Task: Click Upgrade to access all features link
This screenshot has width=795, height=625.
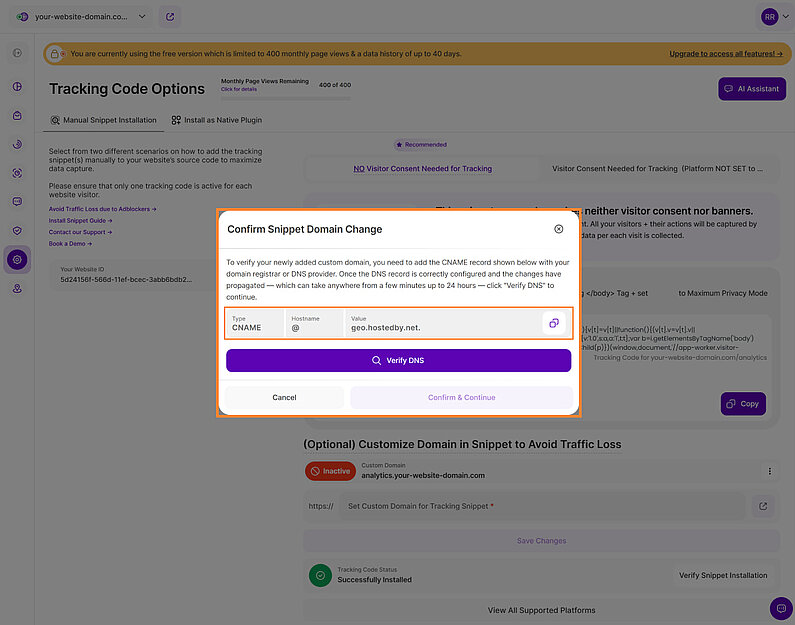Action: (x=724, y=54)
